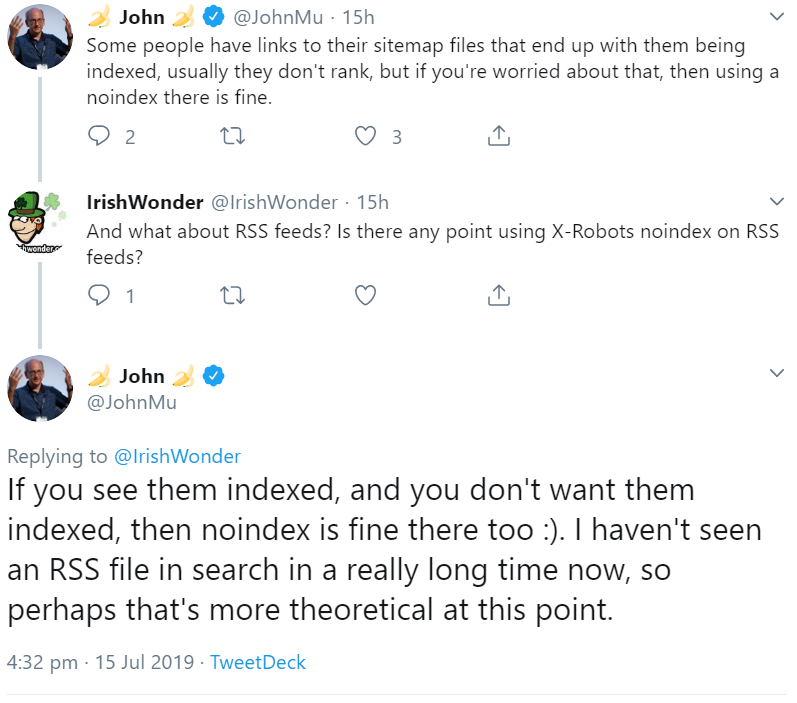Share John's sitemap noindex tweet
The image size is (797, 703).
click(499, 136)
